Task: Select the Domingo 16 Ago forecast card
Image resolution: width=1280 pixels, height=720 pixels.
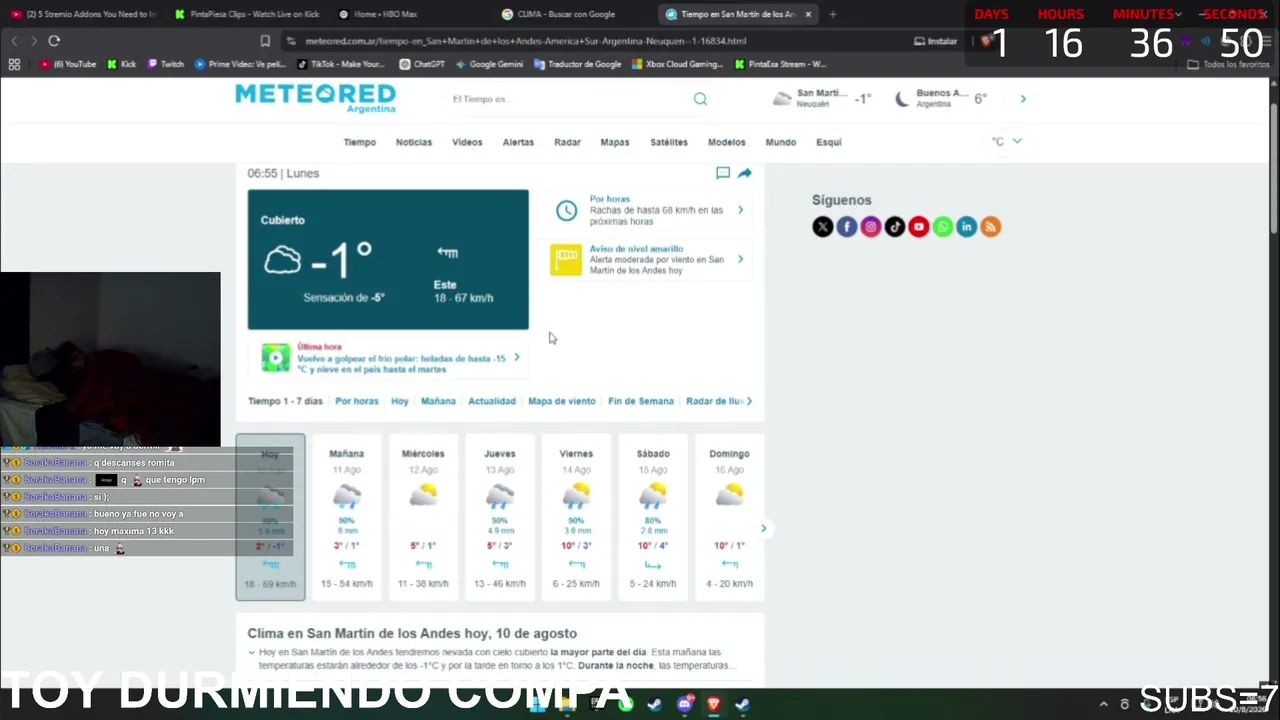Action: point(729,517)
